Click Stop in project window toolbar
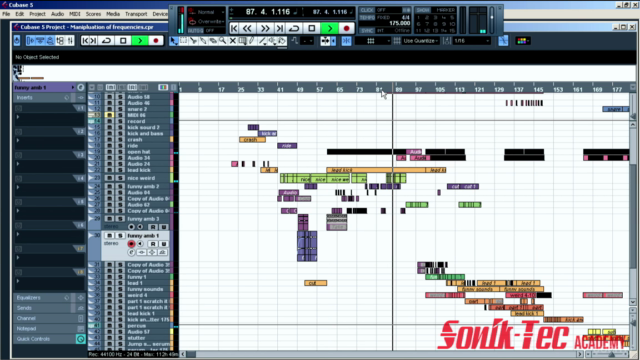Viewport: 640px width, 360px height. [x=123, y=41]
